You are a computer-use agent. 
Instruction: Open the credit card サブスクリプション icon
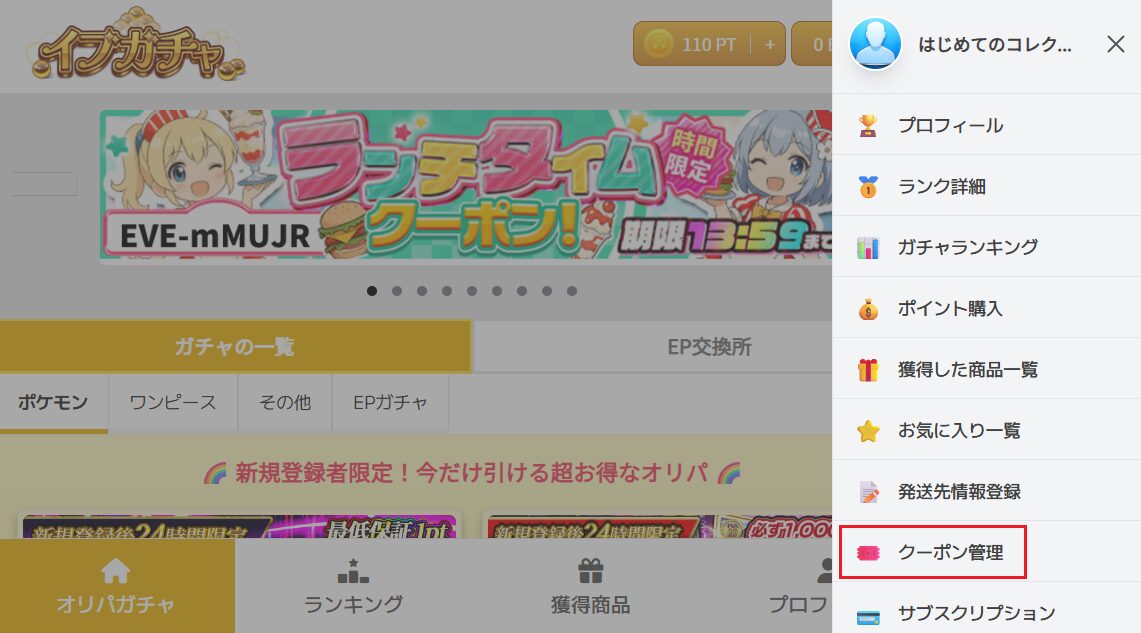pyautogui.click(x=867, y=618)
